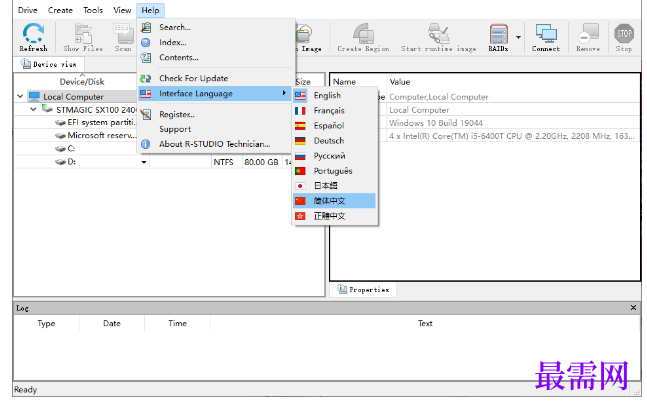Click the Japanese flag icon

point(300,186)
